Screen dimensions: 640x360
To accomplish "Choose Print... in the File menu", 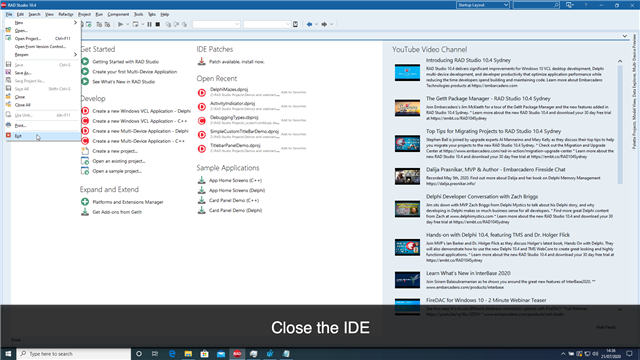I will tap(43, 125).
